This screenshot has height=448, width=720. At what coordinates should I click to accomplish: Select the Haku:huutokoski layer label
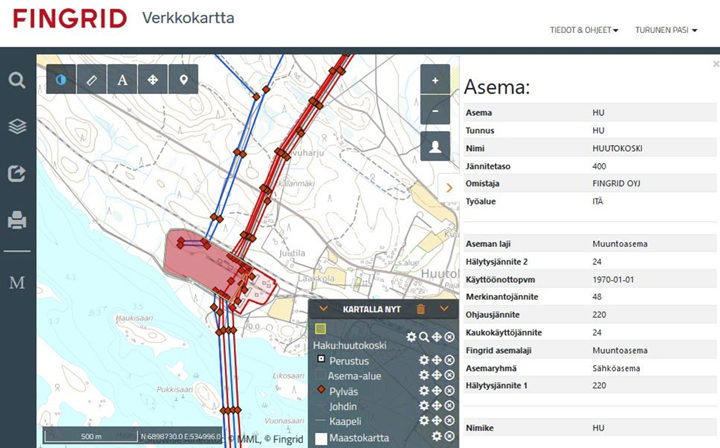(349, 345)
